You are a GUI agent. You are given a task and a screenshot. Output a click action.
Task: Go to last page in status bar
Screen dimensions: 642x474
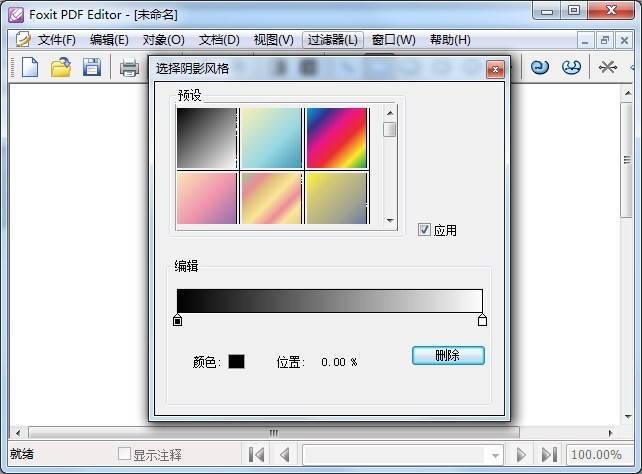click(549, 454)
